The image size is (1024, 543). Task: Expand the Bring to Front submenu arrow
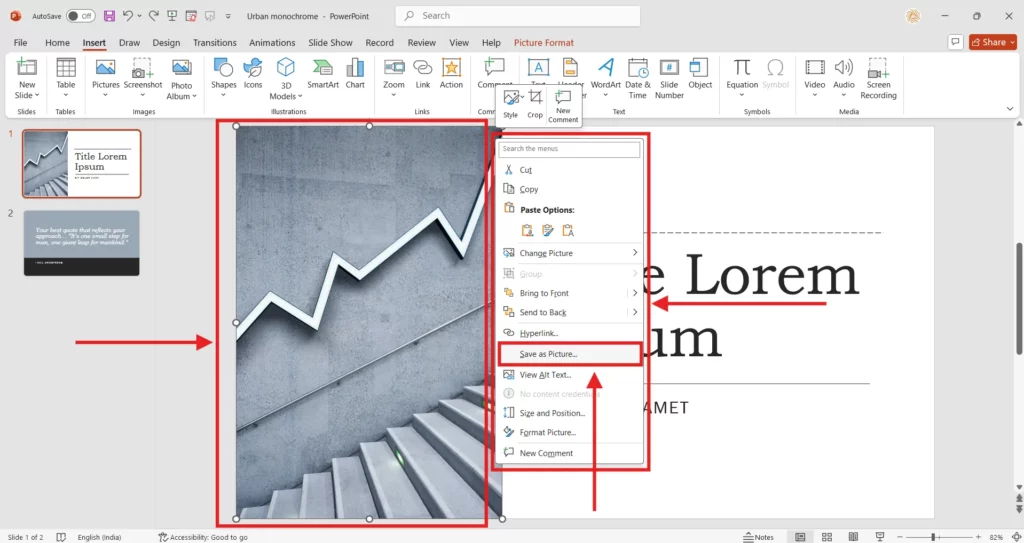[634, 293]
